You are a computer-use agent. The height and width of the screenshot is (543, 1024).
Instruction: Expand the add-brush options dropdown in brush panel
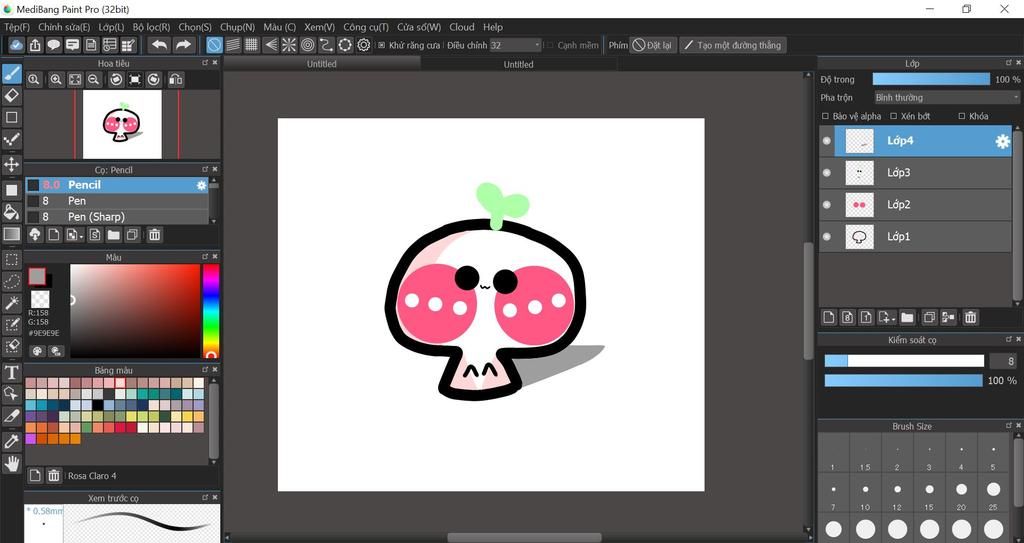pos(81,237)
